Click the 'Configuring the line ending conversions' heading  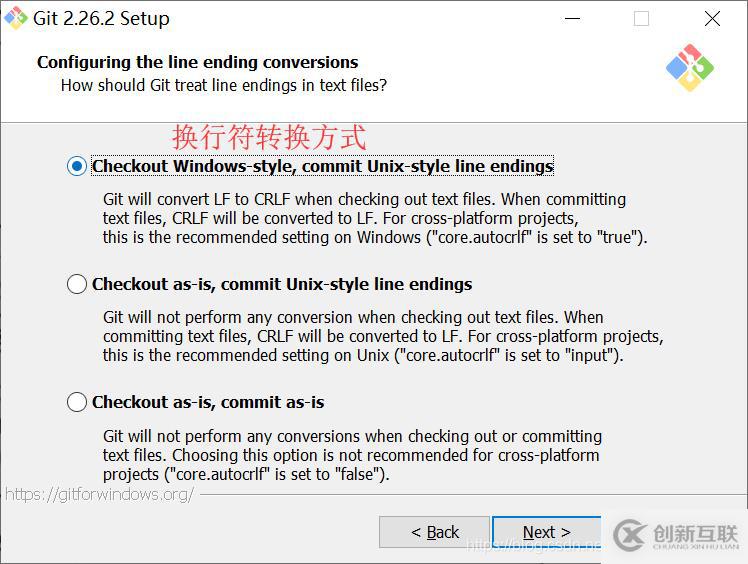197,62
